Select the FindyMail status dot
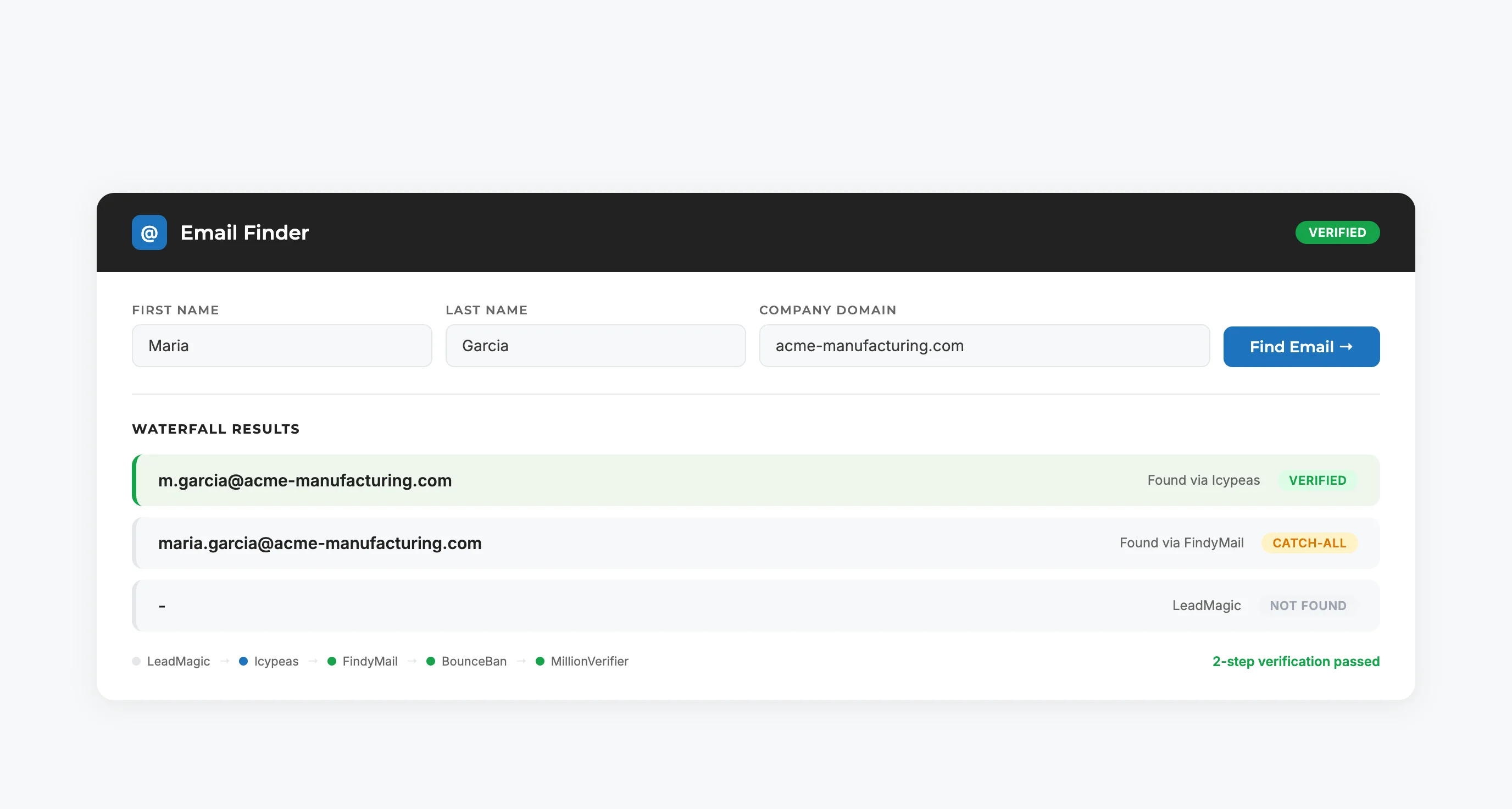This screenshot has height=809, width=1512. [x=332, y=661]
